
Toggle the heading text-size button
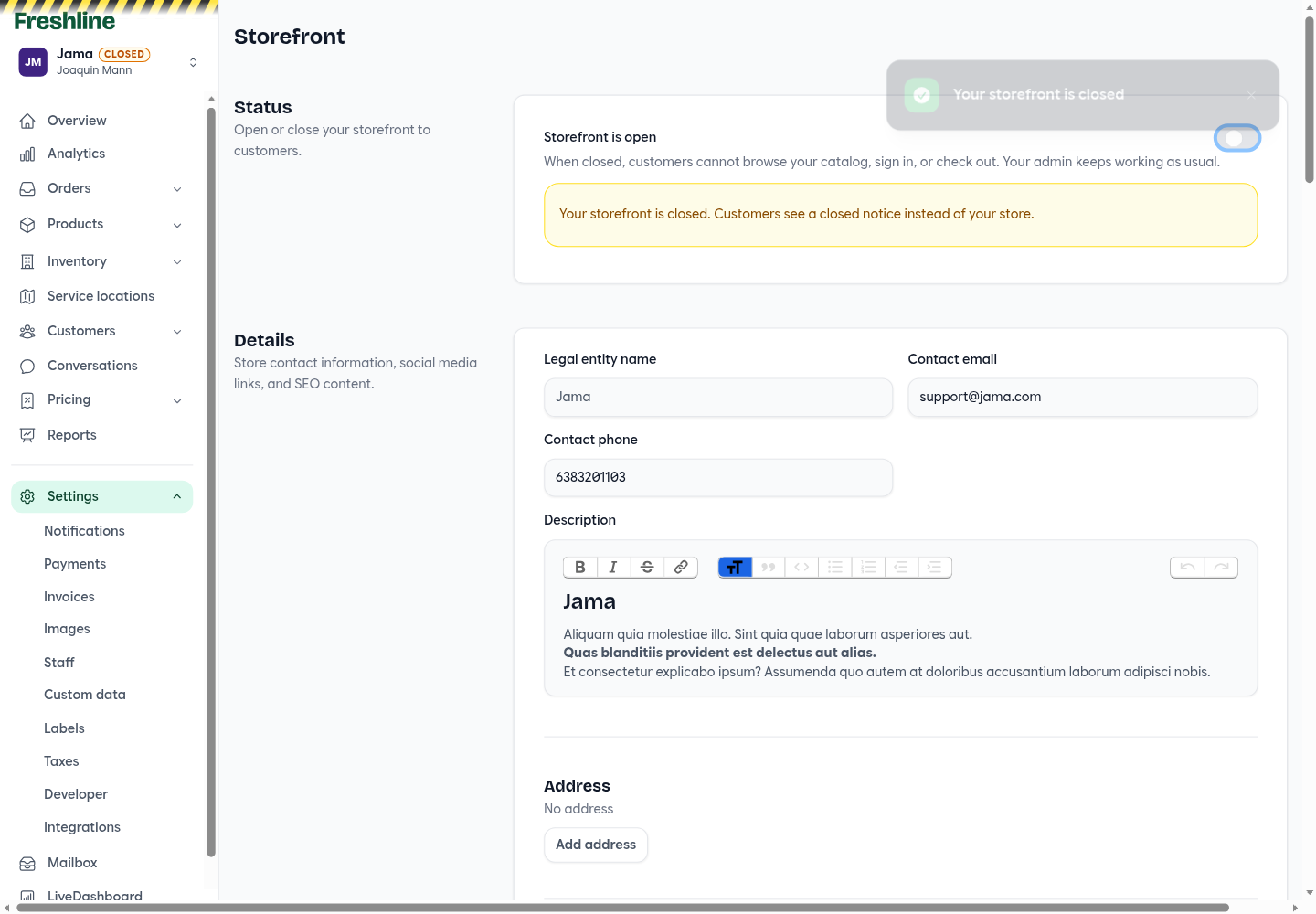[x=735, y=568]
